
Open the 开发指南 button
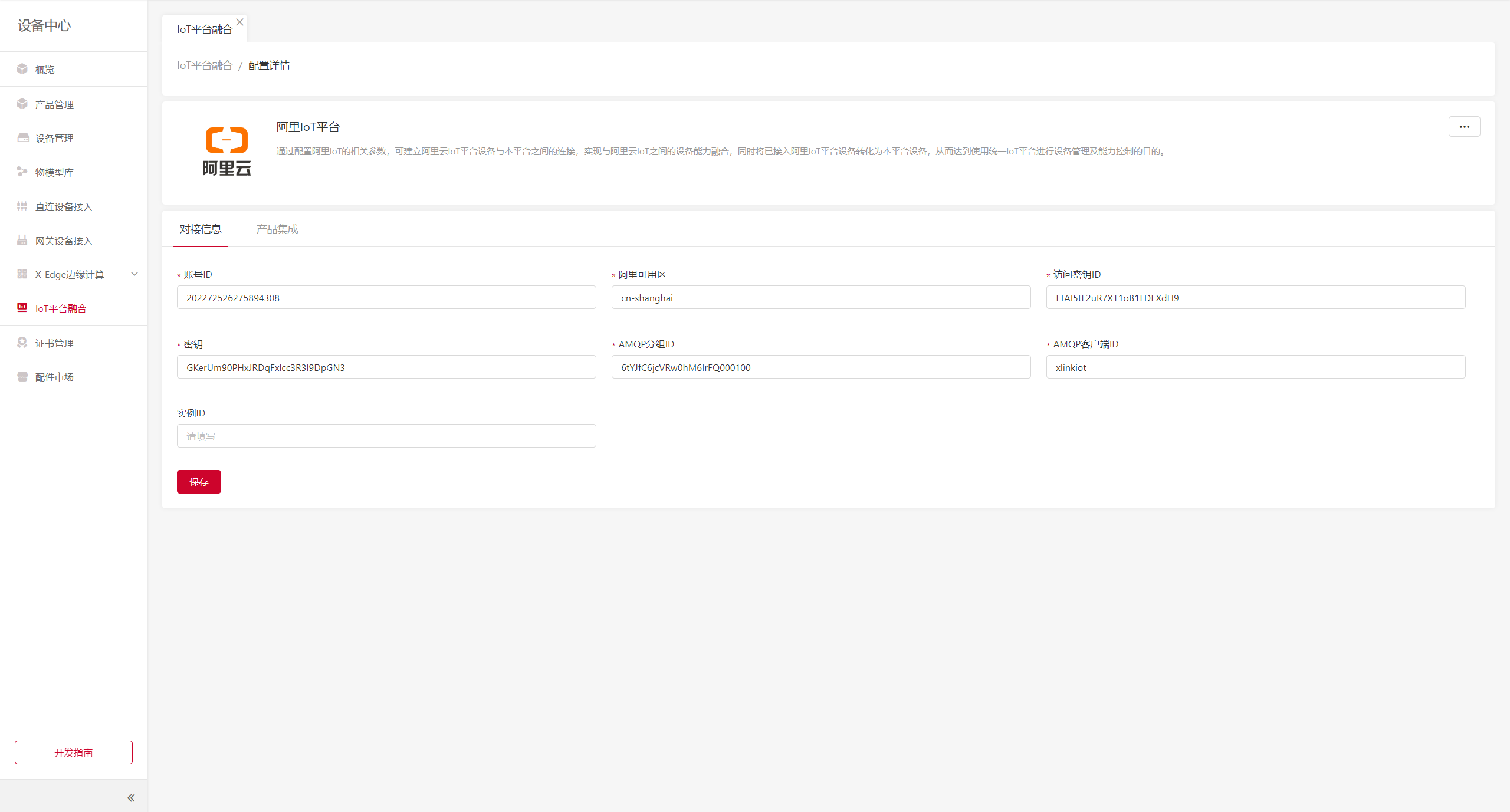pos(74,752)
